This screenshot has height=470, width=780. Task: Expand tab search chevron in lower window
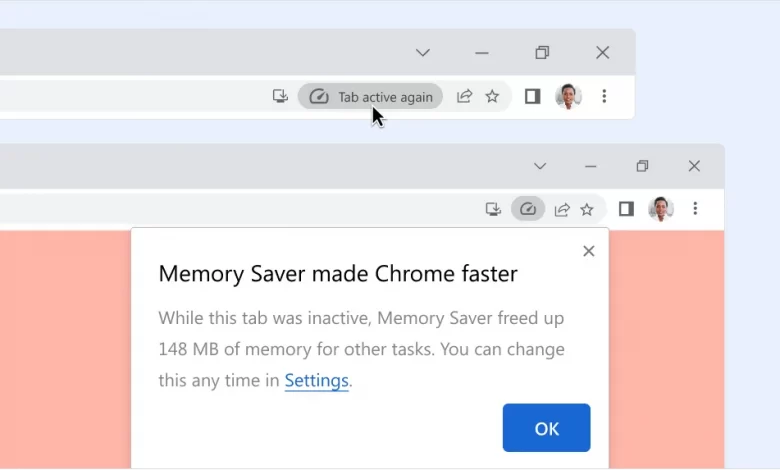click(x=540, y=166)
